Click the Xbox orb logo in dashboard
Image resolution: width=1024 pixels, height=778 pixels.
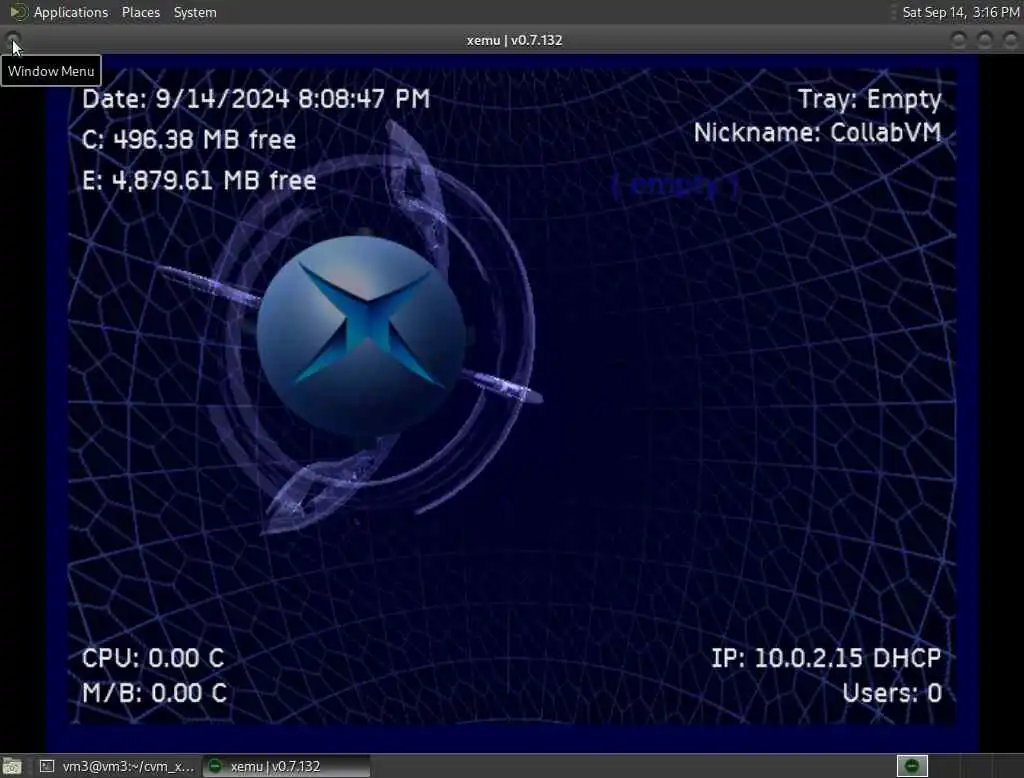[361, 335]
